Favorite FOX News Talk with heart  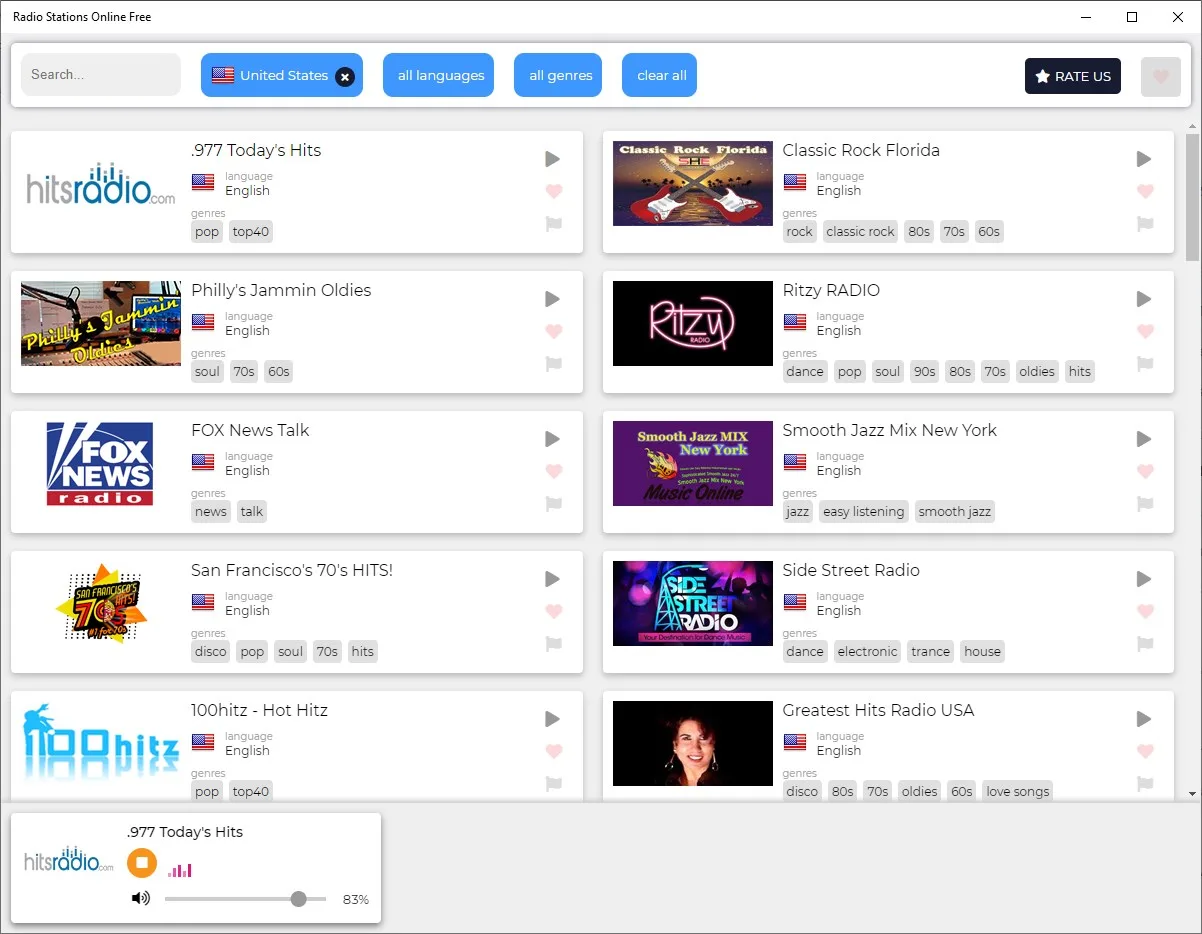(x=554, y=471)
